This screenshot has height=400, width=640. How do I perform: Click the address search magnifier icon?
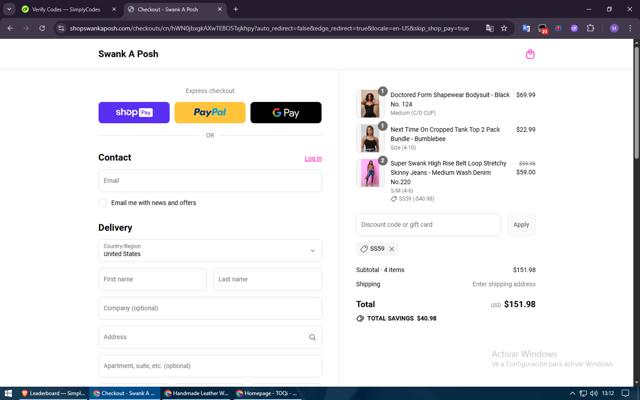tap(312, 337)
